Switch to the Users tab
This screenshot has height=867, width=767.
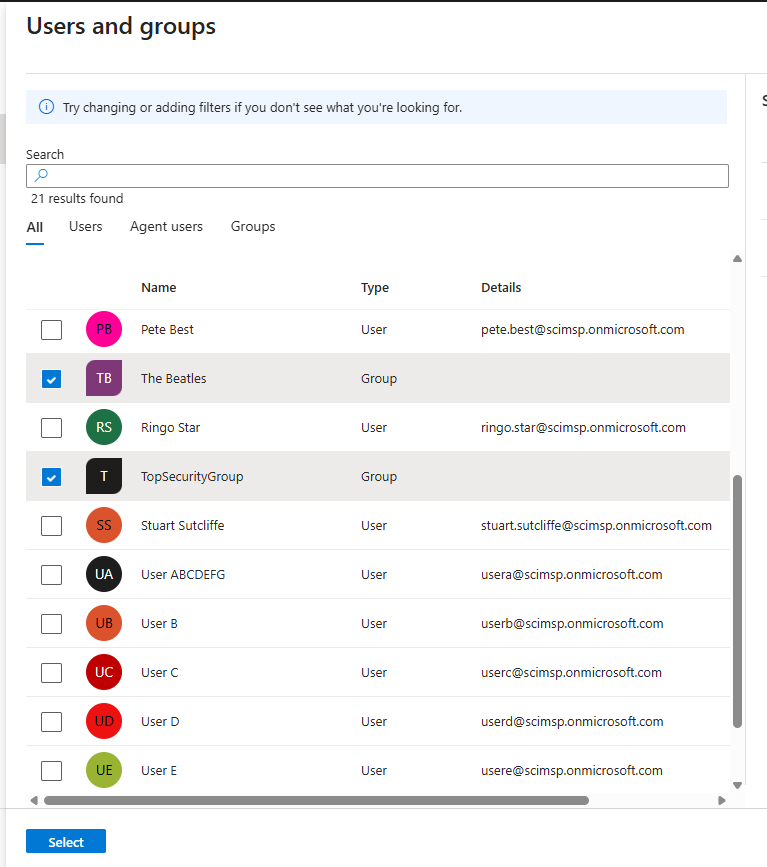coord(86,227)
